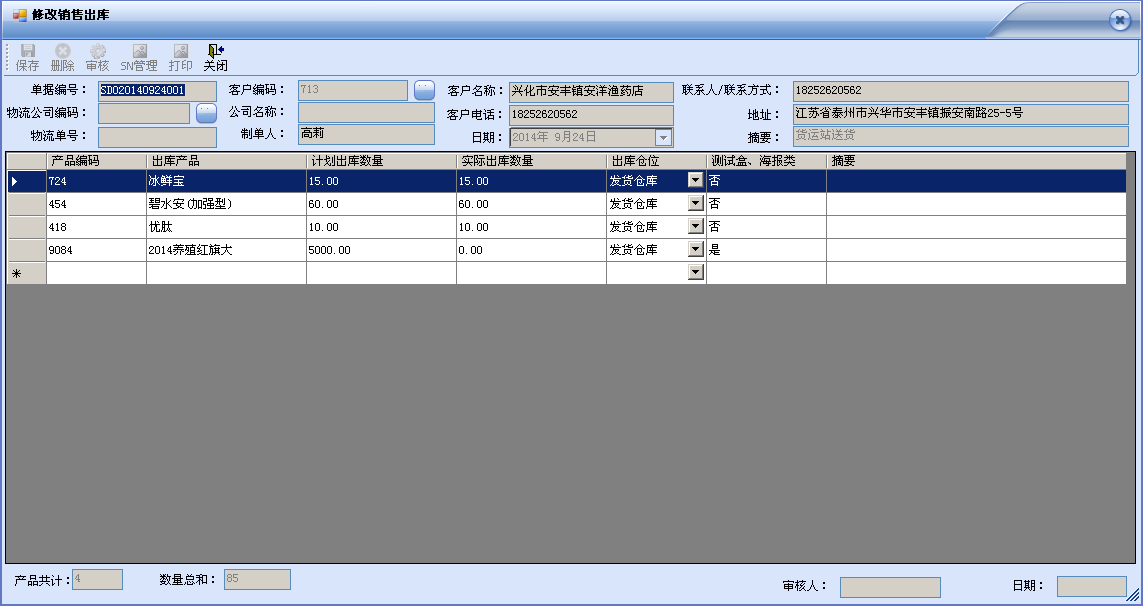The width and height of the screenshot is (1143, 606).
Task: Expand 出库仓位 dropdown for 冰鲜宝 row
Action: tap(696, 181)
